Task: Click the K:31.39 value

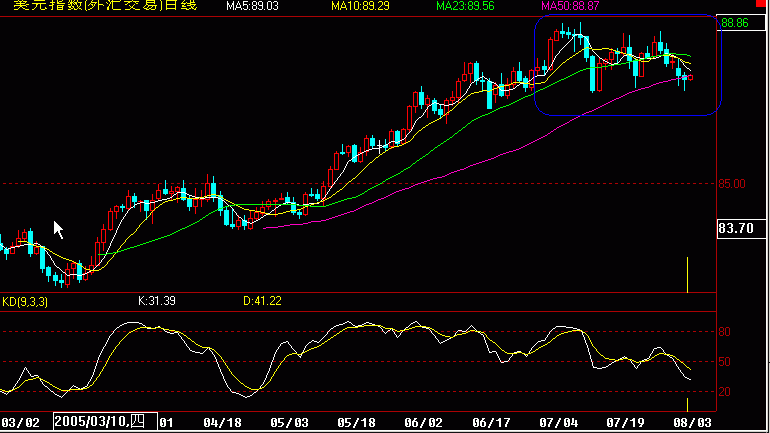Action: pyautogui.click(x=157, y=301)
